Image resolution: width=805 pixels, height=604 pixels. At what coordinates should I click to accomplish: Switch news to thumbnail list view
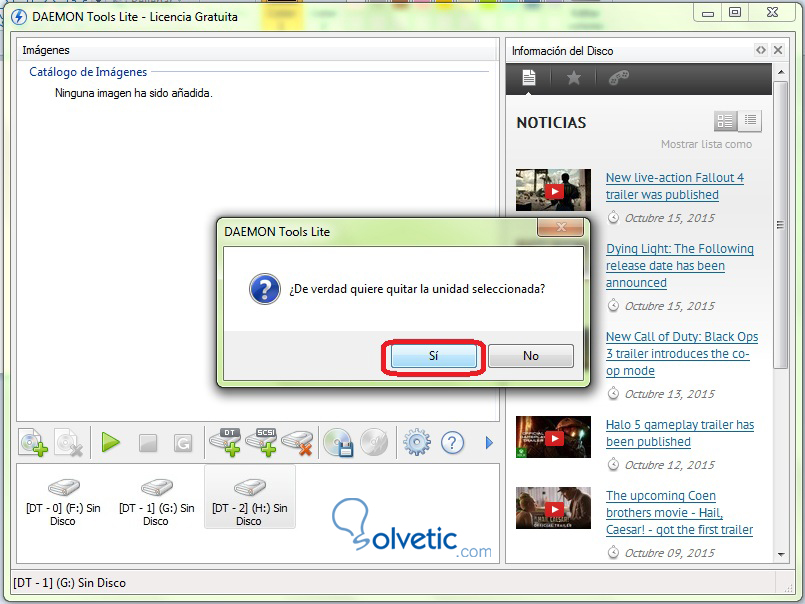(x=725, y=121)
